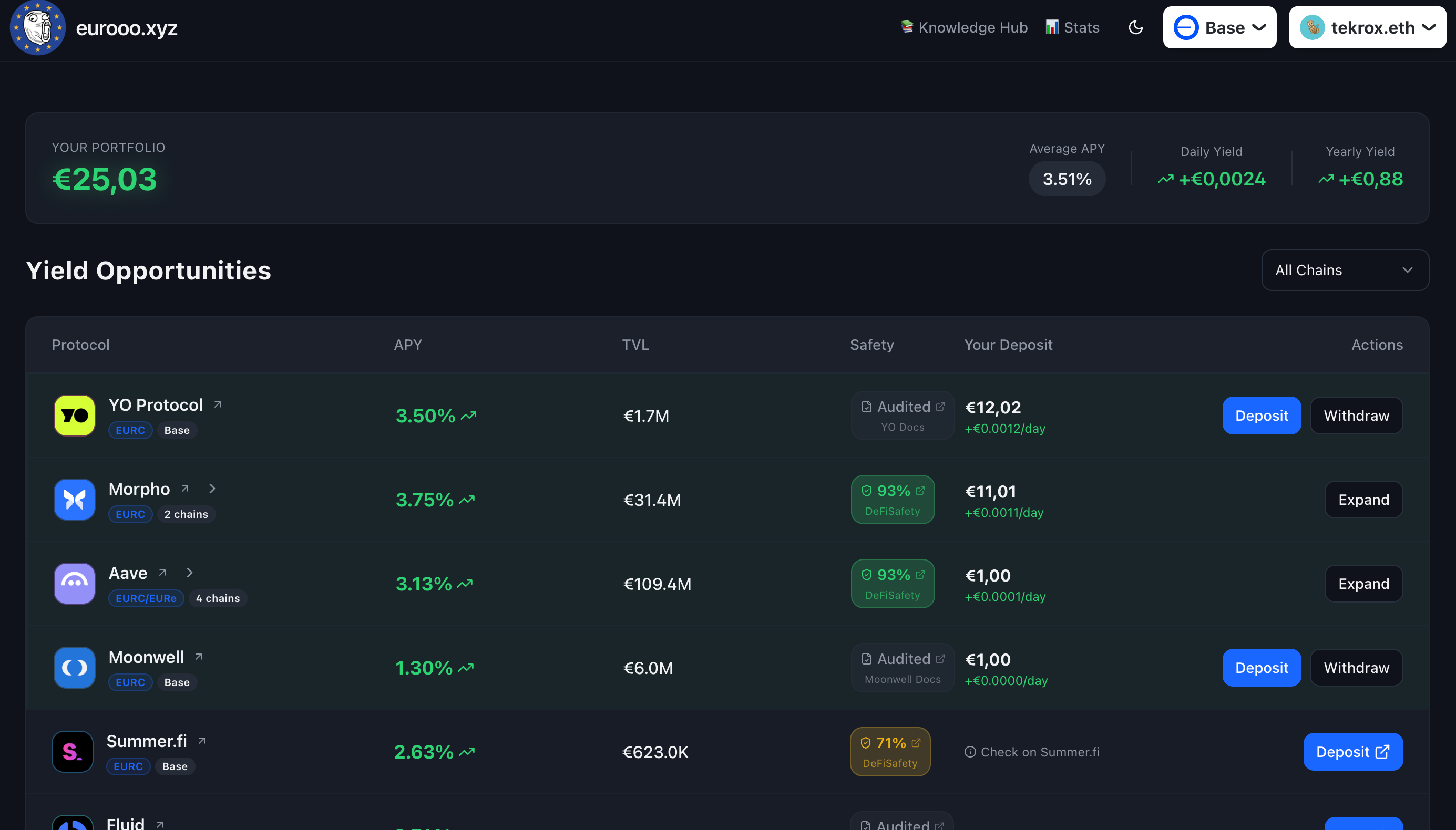Click the eurooo.xyz EU coin logo
The height and width of the screenshot is (830, 1456).
[x=38, y=27]
